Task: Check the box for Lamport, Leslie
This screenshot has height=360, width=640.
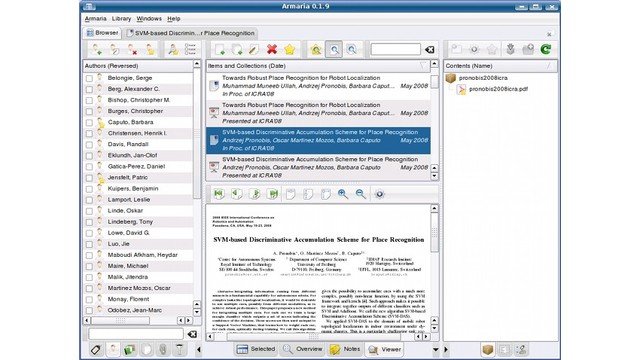Action: click(89, 200)
